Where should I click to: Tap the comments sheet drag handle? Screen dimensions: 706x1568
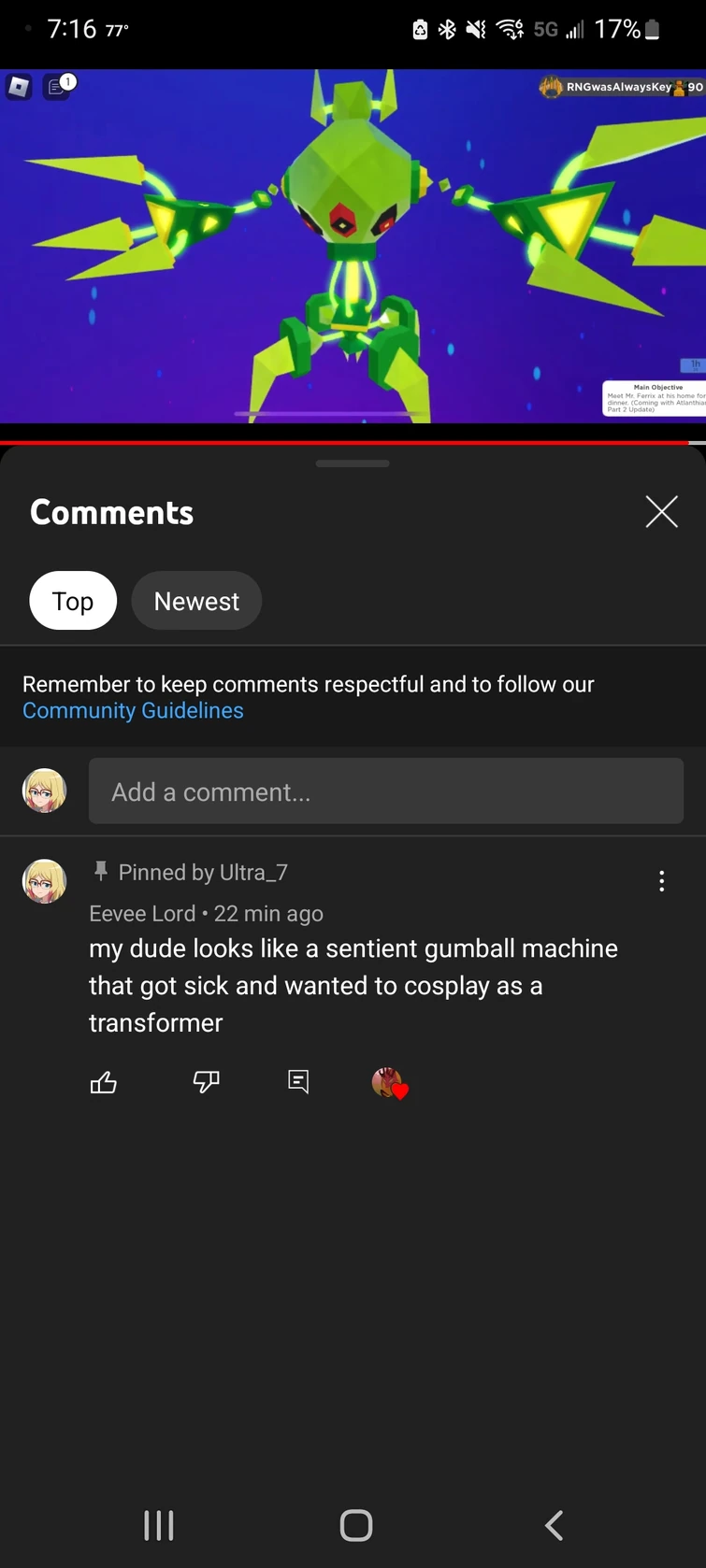point(353,463)
